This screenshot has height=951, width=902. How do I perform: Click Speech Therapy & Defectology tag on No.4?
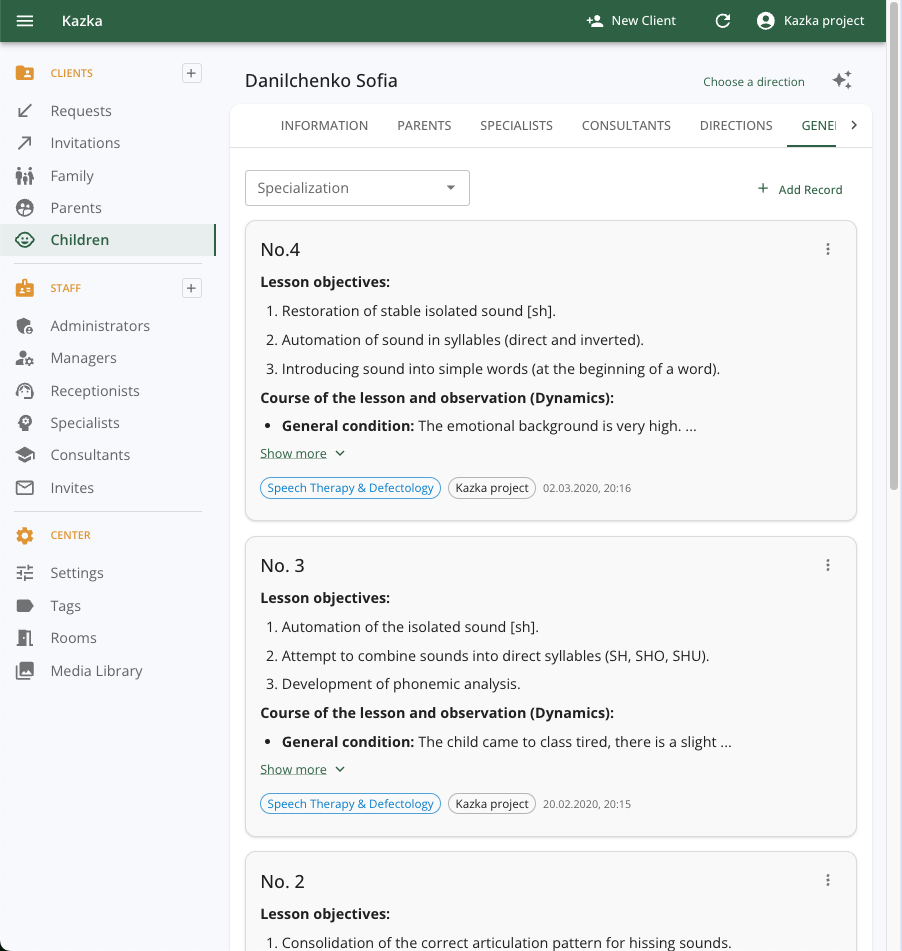351,488
